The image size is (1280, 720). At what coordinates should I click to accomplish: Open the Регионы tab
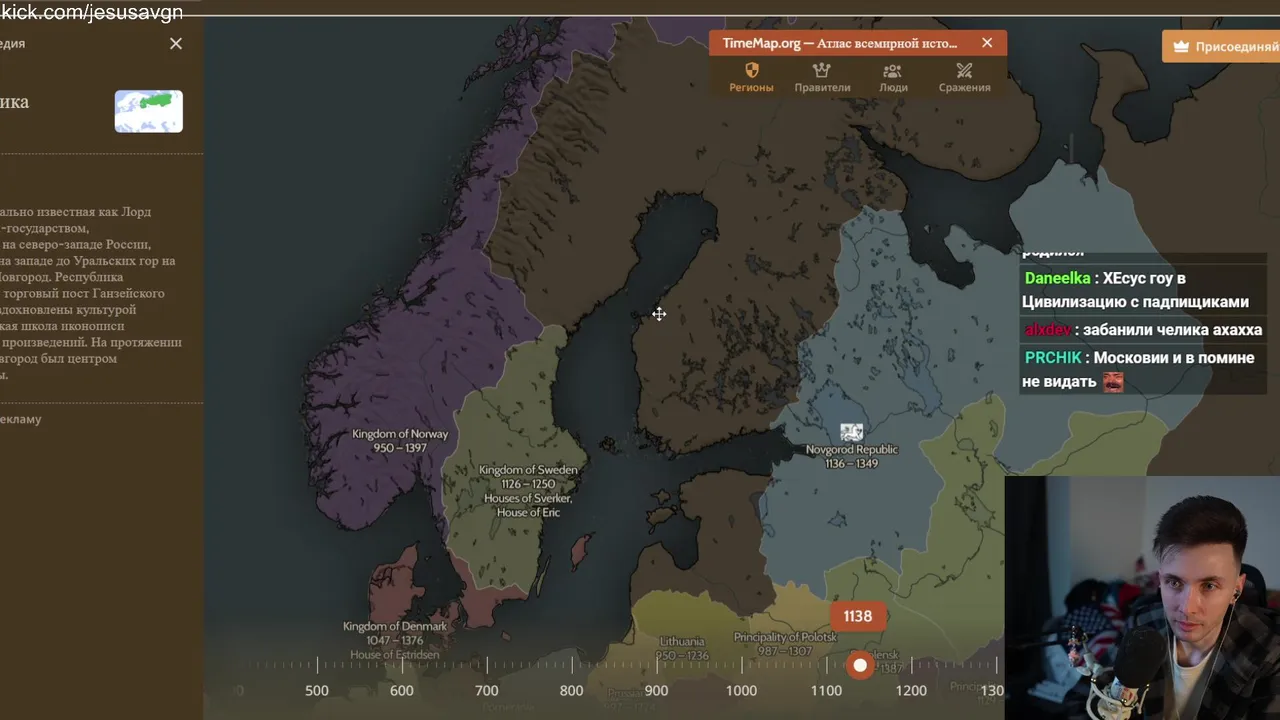click(x=751, y=77)
